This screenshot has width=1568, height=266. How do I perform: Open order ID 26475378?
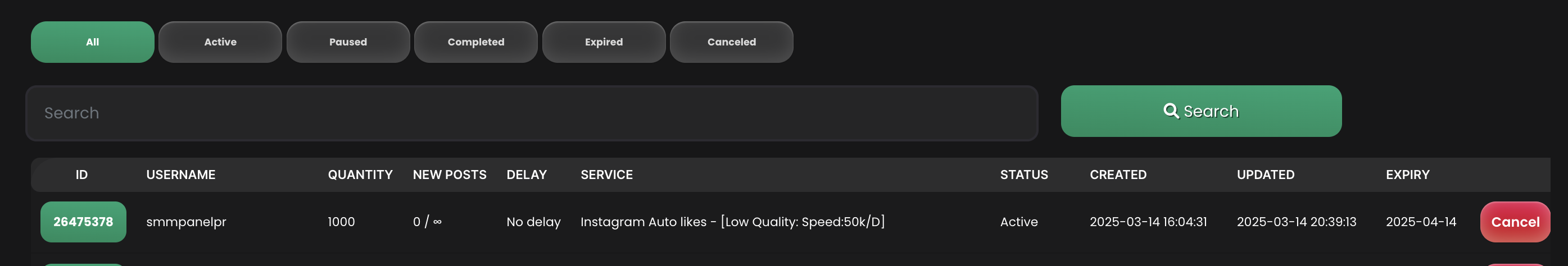click(83, 222)
